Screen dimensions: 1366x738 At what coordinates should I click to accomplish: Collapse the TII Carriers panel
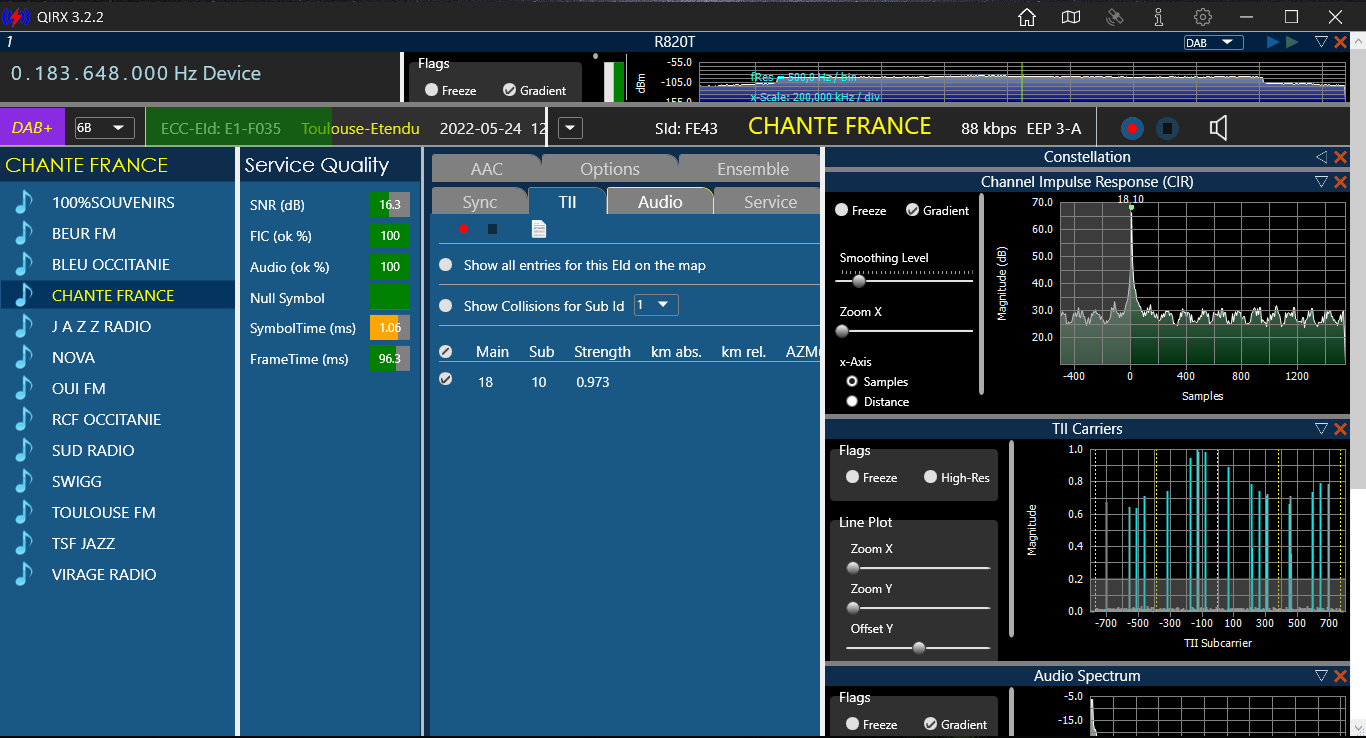click(1321, 429)
